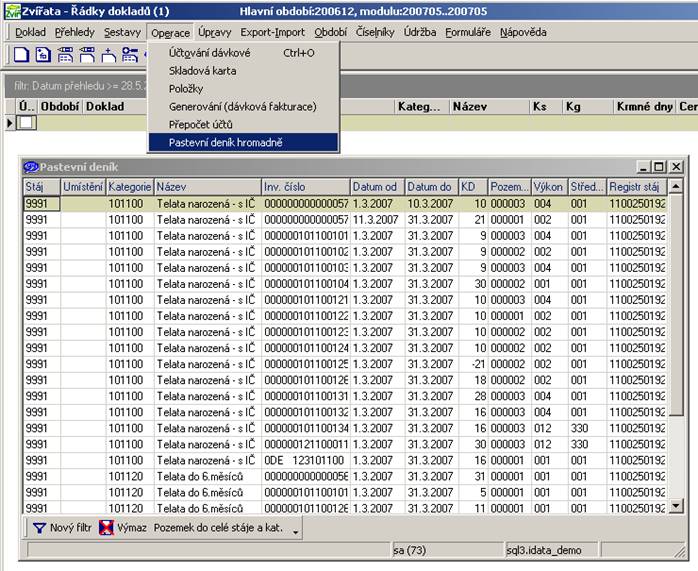Sort by the Stáj column header
The width and height of the screenshot is (698, 571).
pos(41,187)
